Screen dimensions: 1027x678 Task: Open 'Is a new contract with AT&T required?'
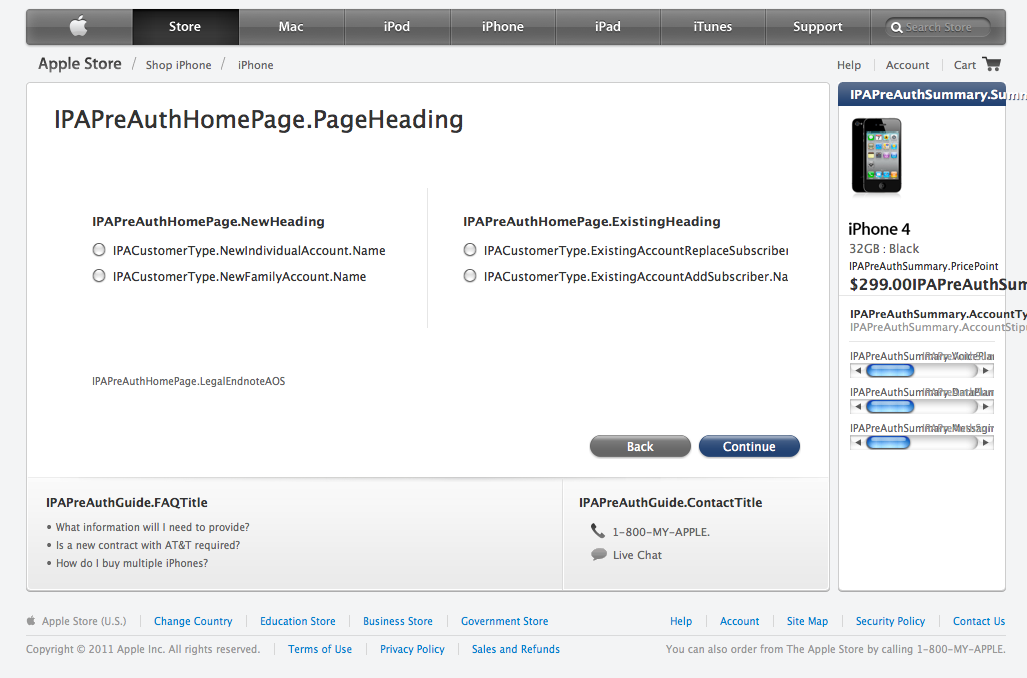[x=148, y=545]
